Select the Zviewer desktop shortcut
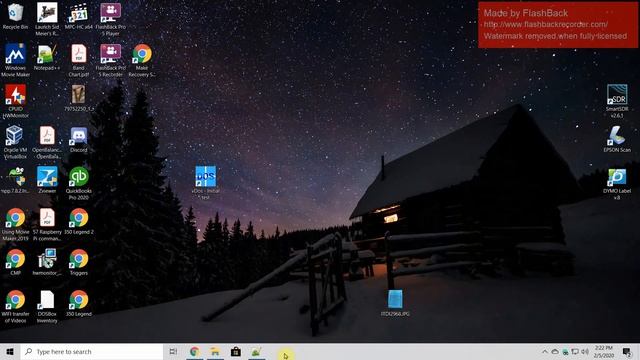Viewport: 640px width, 360px height. (x=47, y=180)
